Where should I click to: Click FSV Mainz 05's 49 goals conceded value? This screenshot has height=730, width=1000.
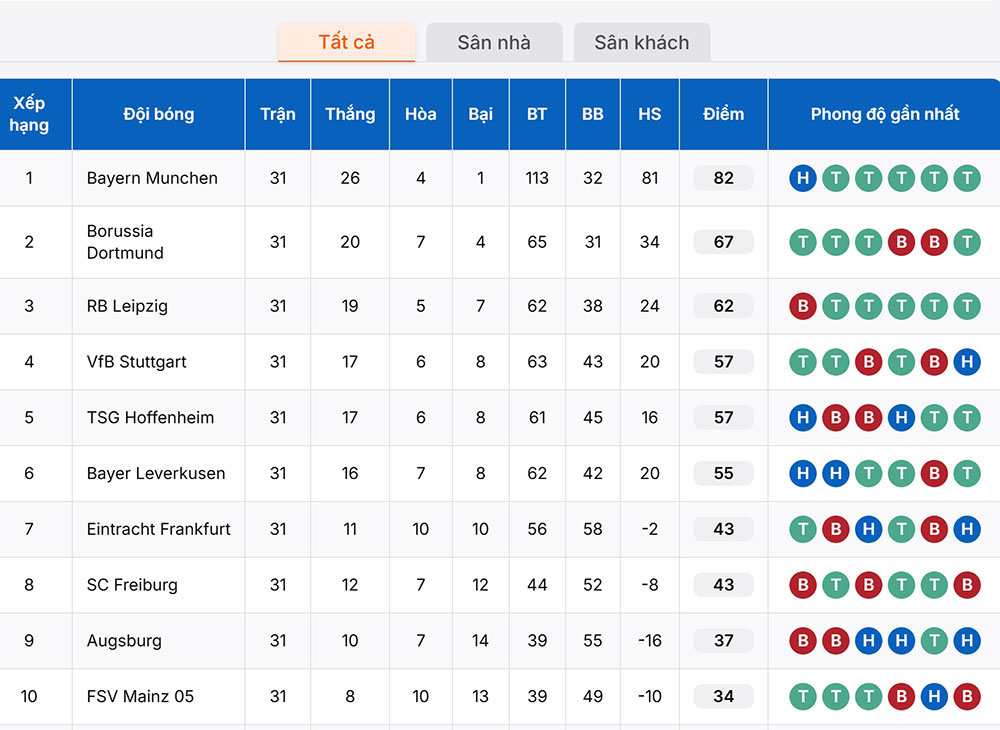pyautogui.click(x=592, y=696)
